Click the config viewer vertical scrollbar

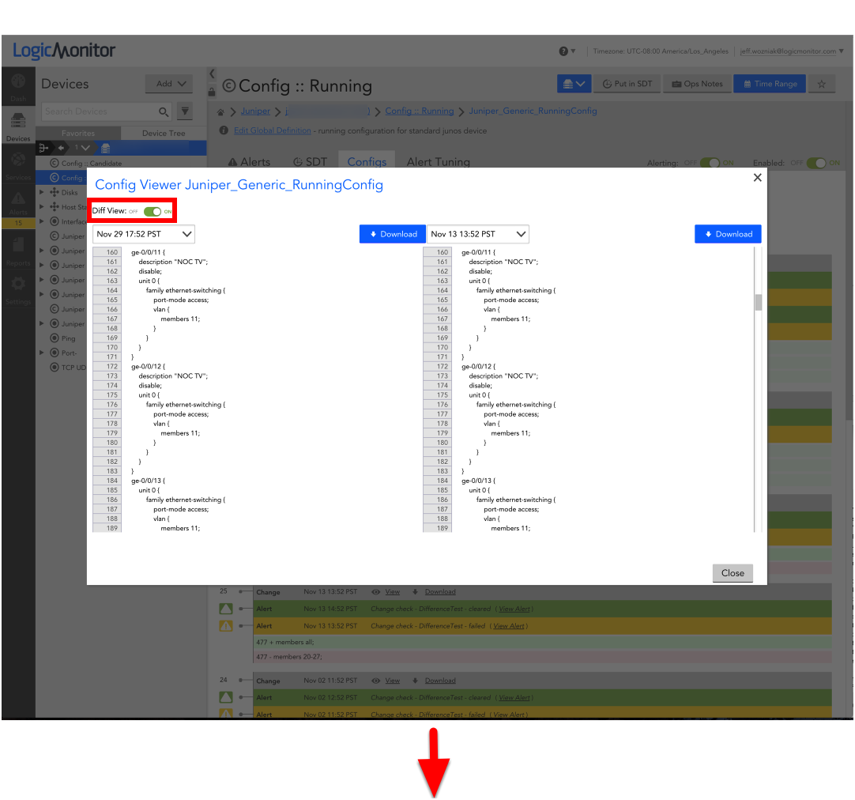click(758, 302)
